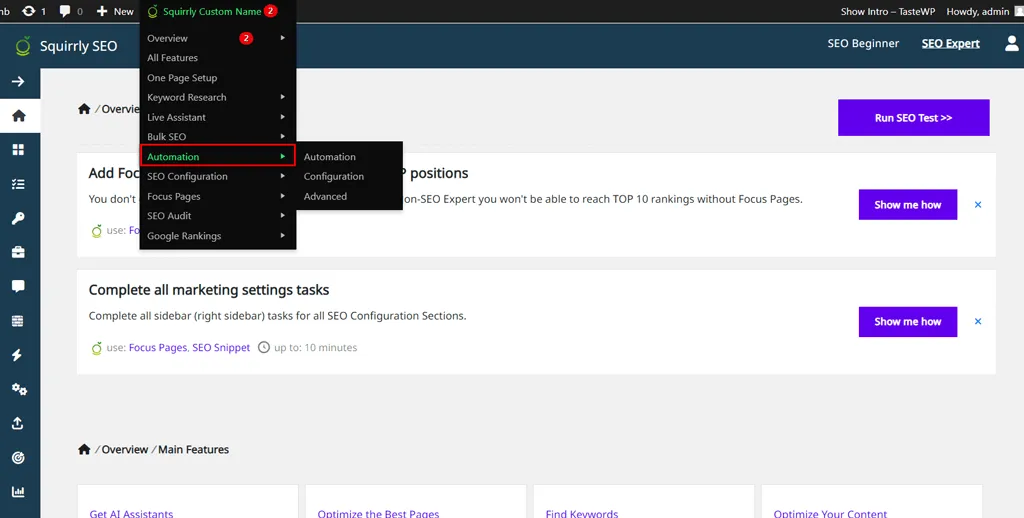Image resolution: width=1024 pixels, height=518 pixels.
Task: Open the Focus Pages link in marketing task
Action: click(158, 348)
